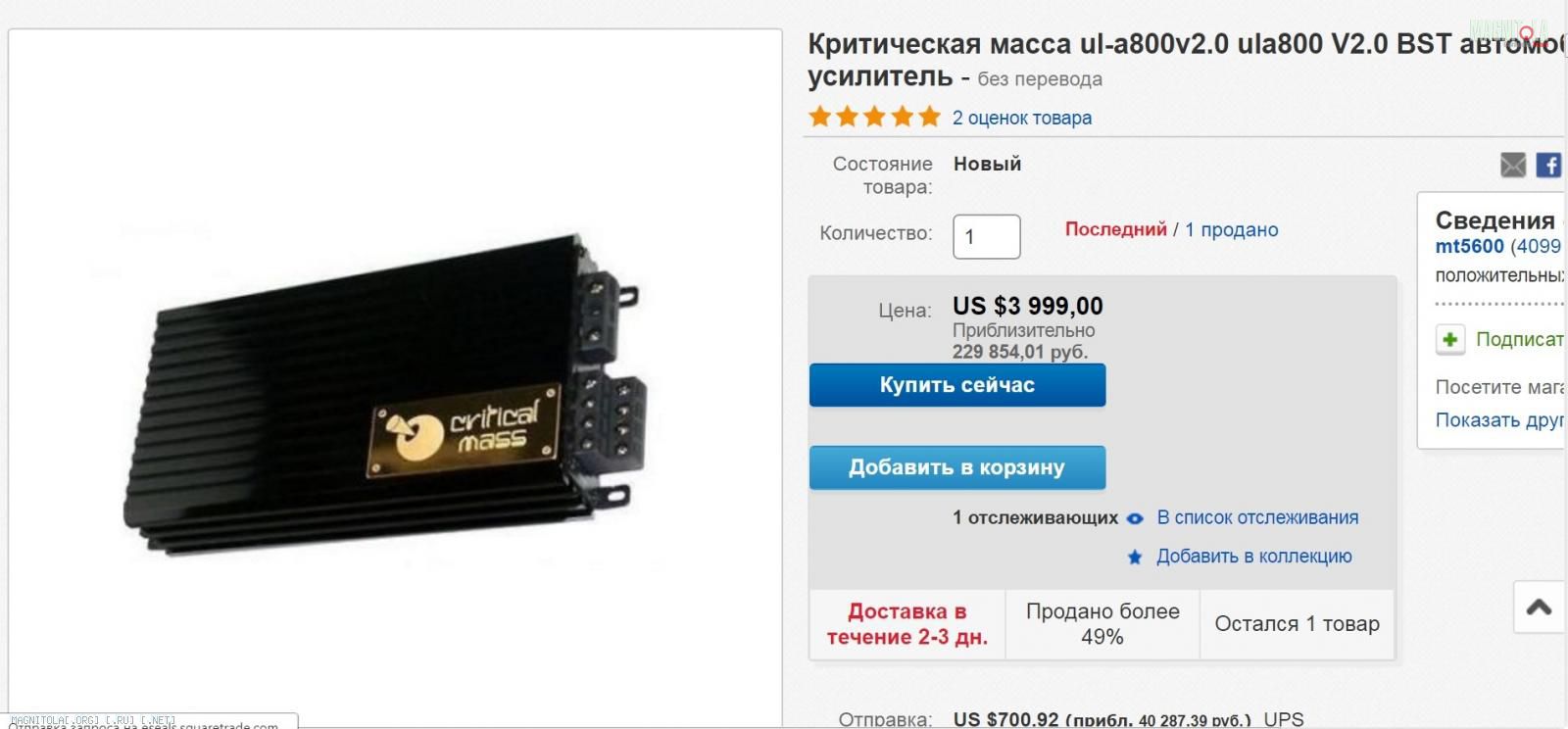The height and width of the screenshot is (729, 1568).
Task: Click the eye icon for watch list
Action: tap(1135, 518)
